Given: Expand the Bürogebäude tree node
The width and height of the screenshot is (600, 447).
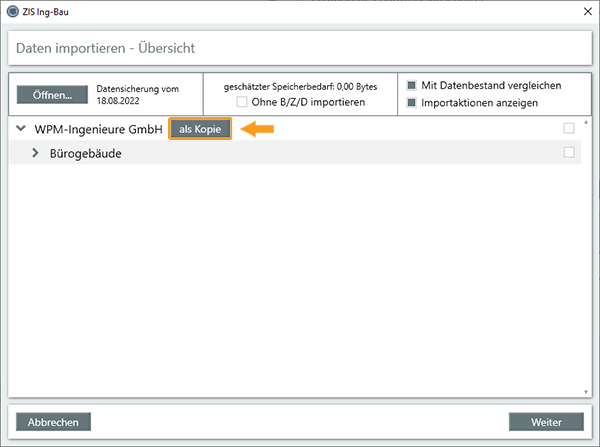Looking at the screenshot, I should click(37, 153).
